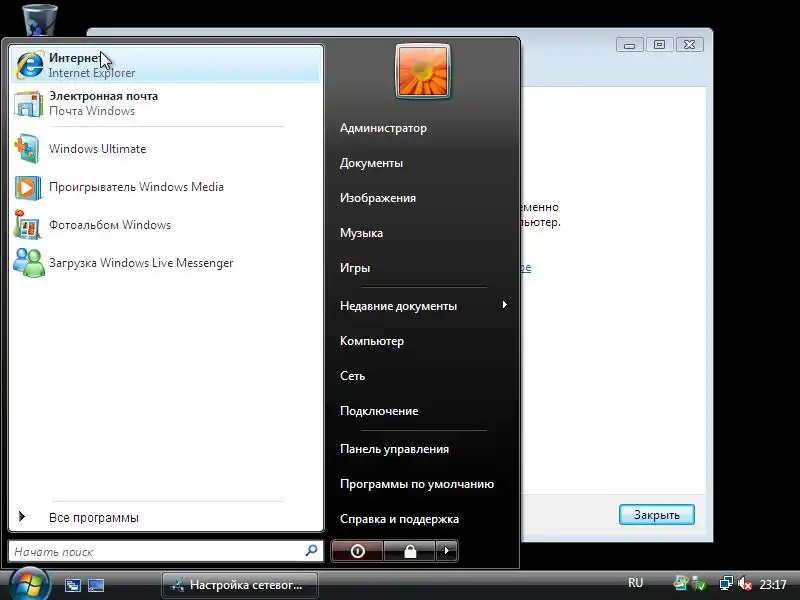800x600 pixels.
Task: Click the Фотоальбом Windows text
Action: [x=110, y=225]
